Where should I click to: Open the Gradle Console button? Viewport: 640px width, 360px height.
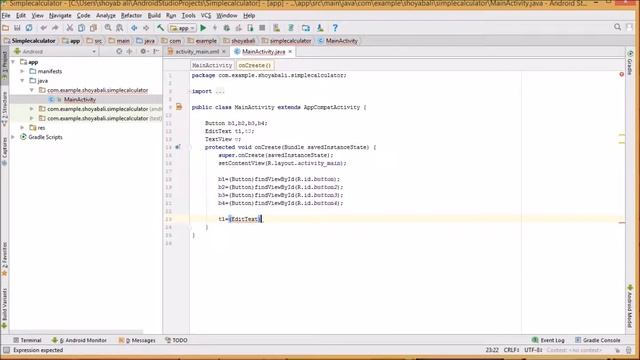(x=598, y=340)
